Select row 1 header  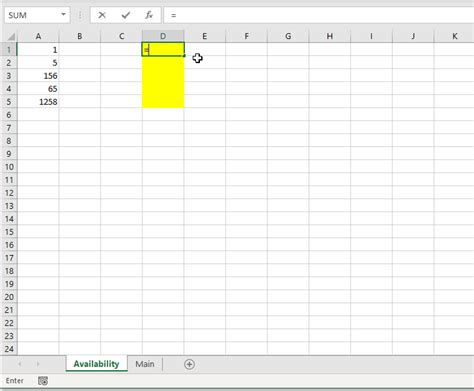(9, 50)
